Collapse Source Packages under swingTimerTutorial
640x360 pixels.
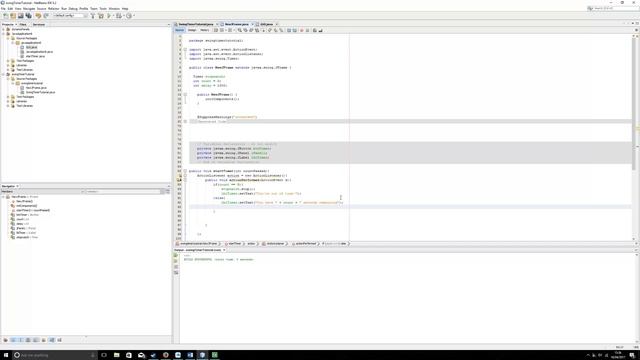(x=8, y=79)
